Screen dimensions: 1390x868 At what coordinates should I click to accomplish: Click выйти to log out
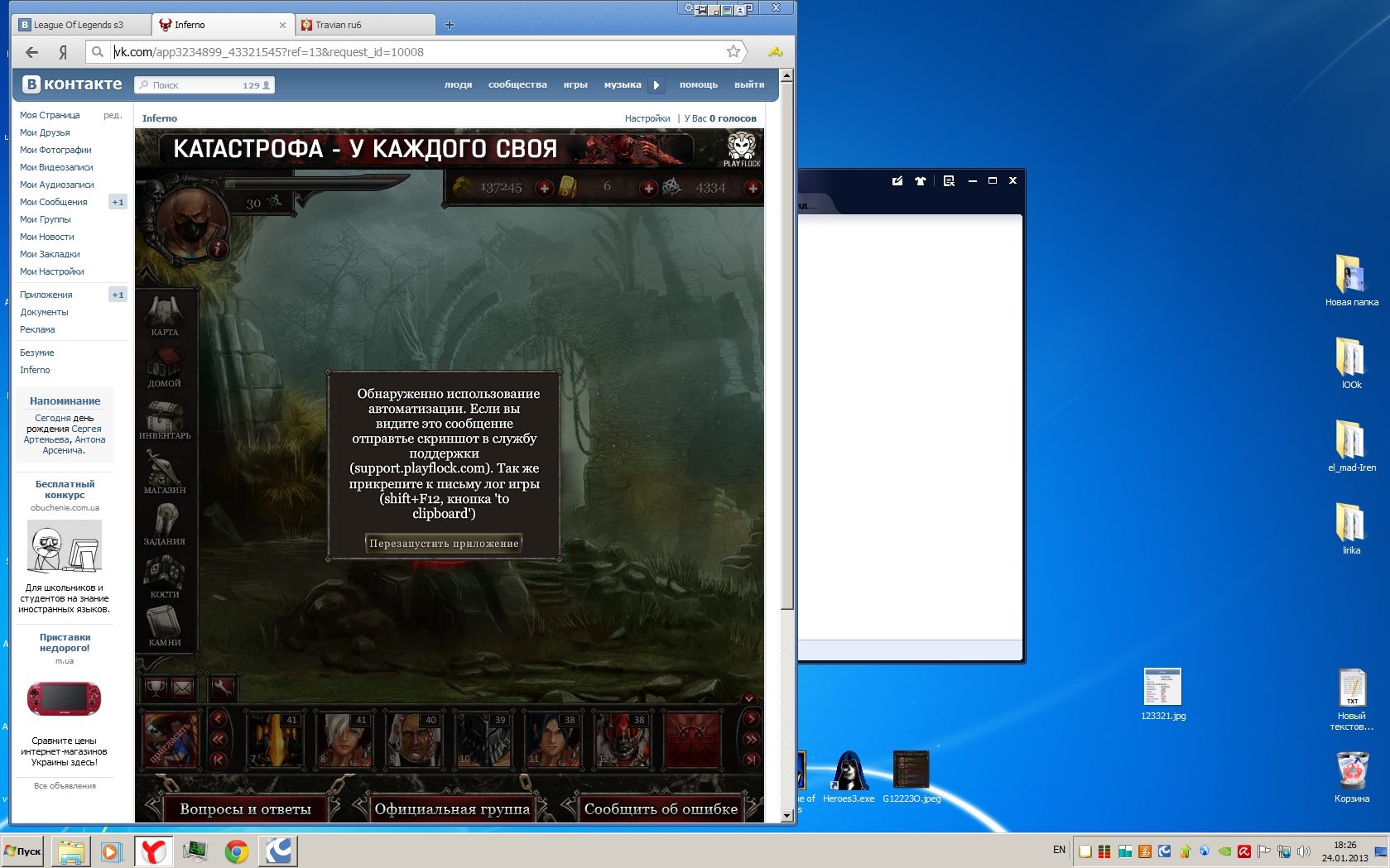tap(749, 84)
